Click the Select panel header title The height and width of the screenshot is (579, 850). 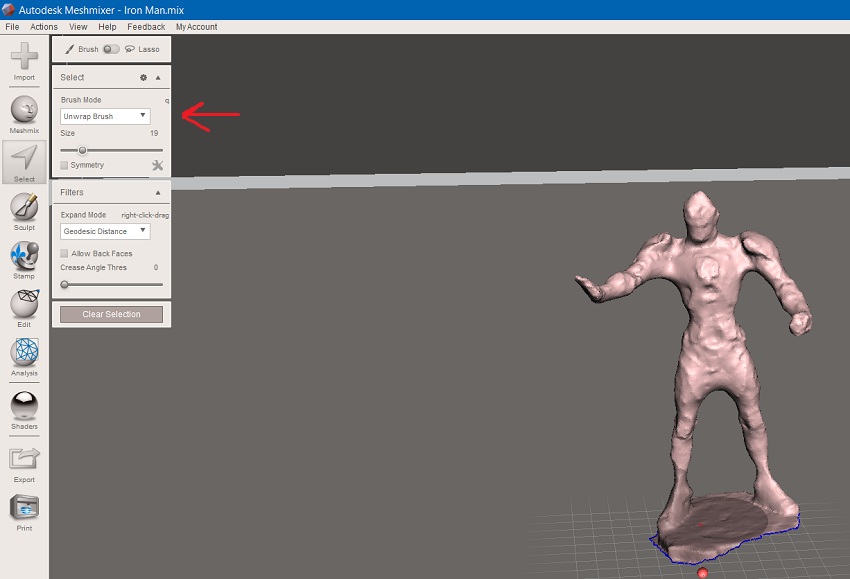click(72, 78)
